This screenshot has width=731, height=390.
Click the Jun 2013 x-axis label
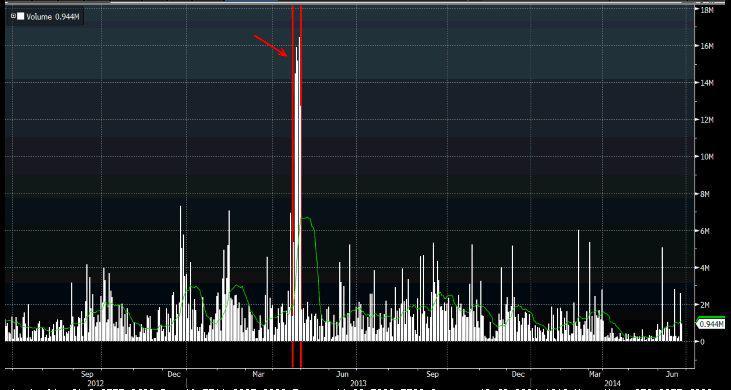pyautogui.click(x=343, y=374)
